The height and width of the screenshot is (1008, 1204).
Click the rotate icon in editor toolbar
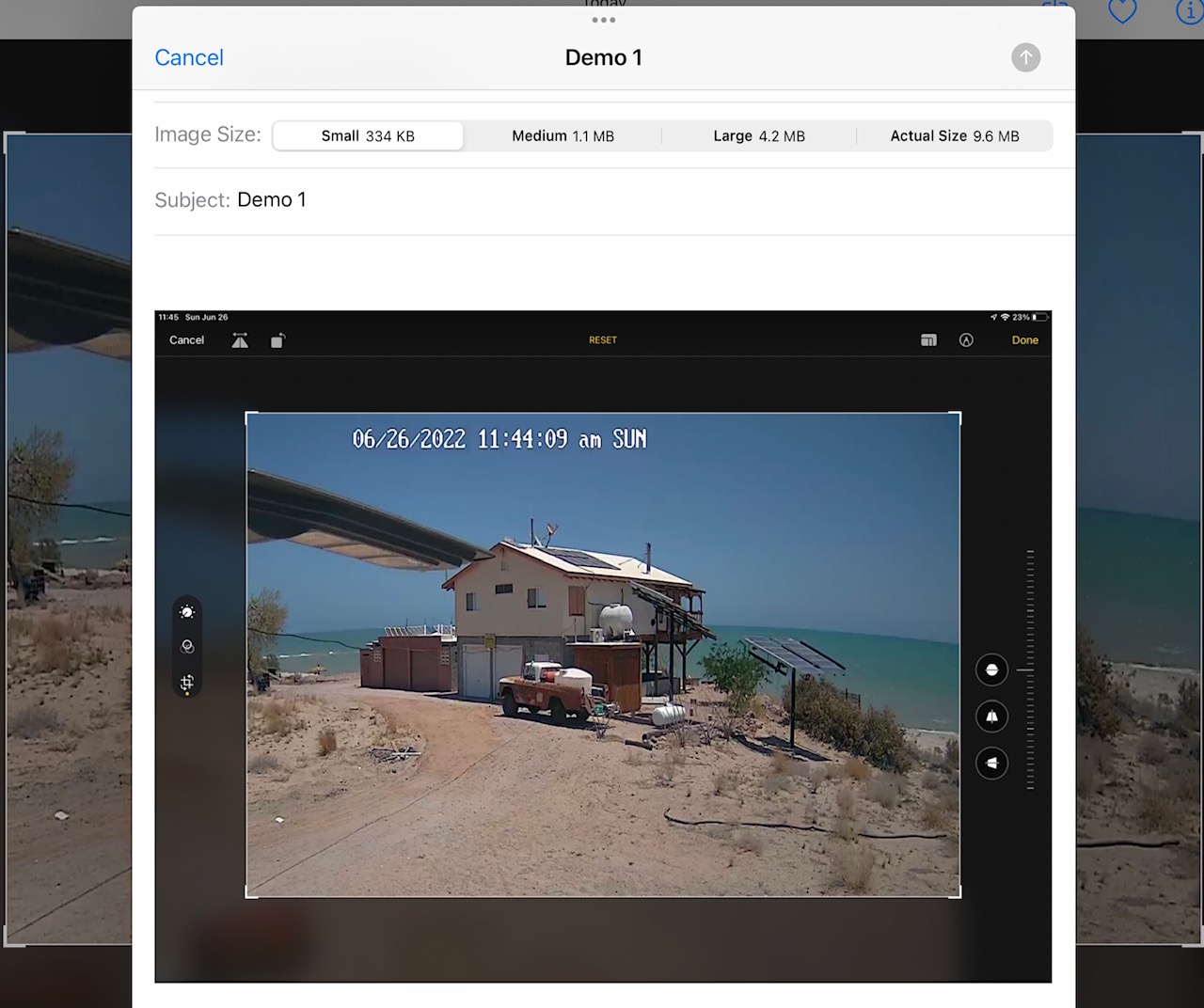(277, 340)
